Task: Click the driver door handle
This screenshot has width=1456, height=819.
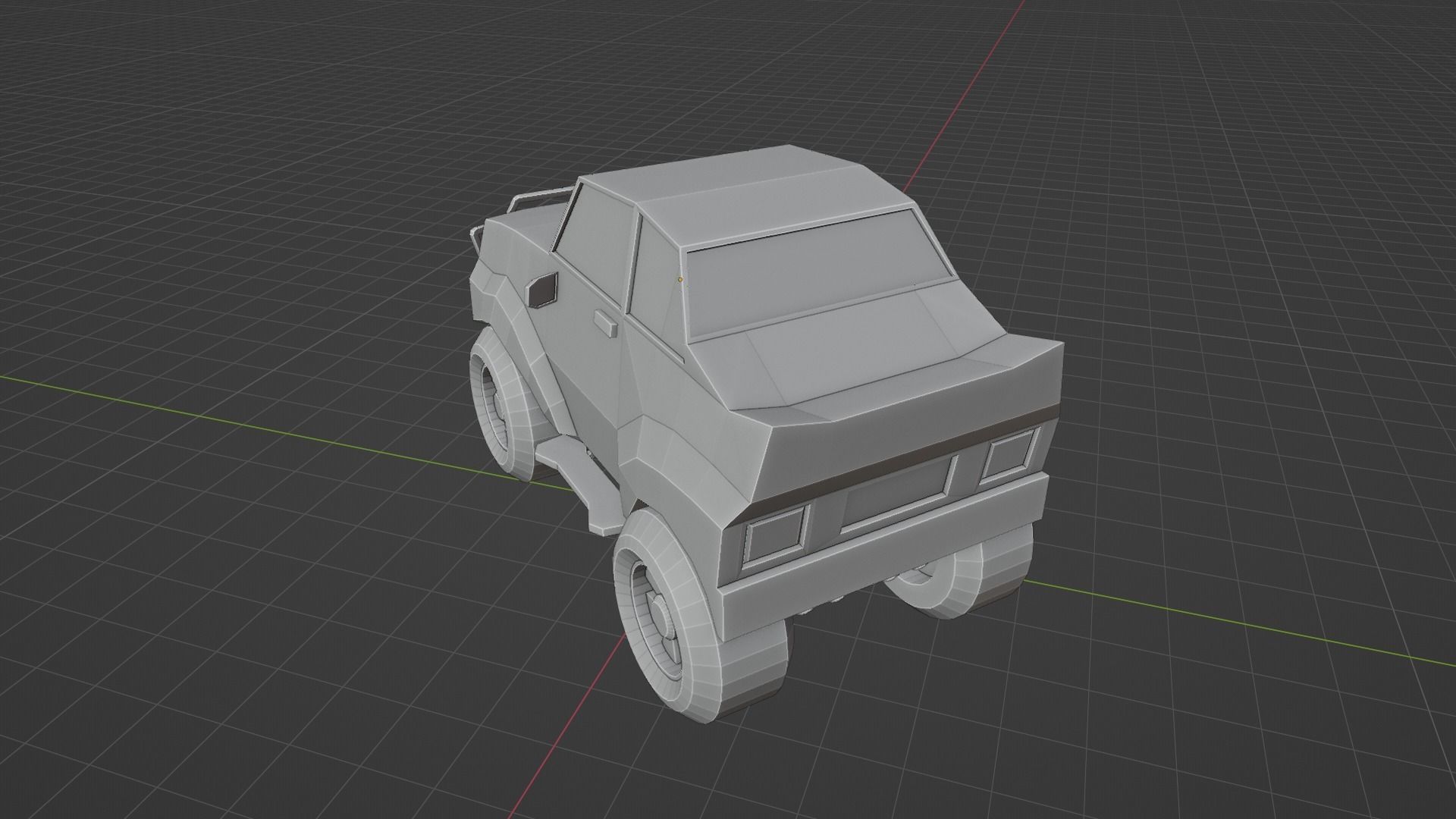Action: point(605,323)
